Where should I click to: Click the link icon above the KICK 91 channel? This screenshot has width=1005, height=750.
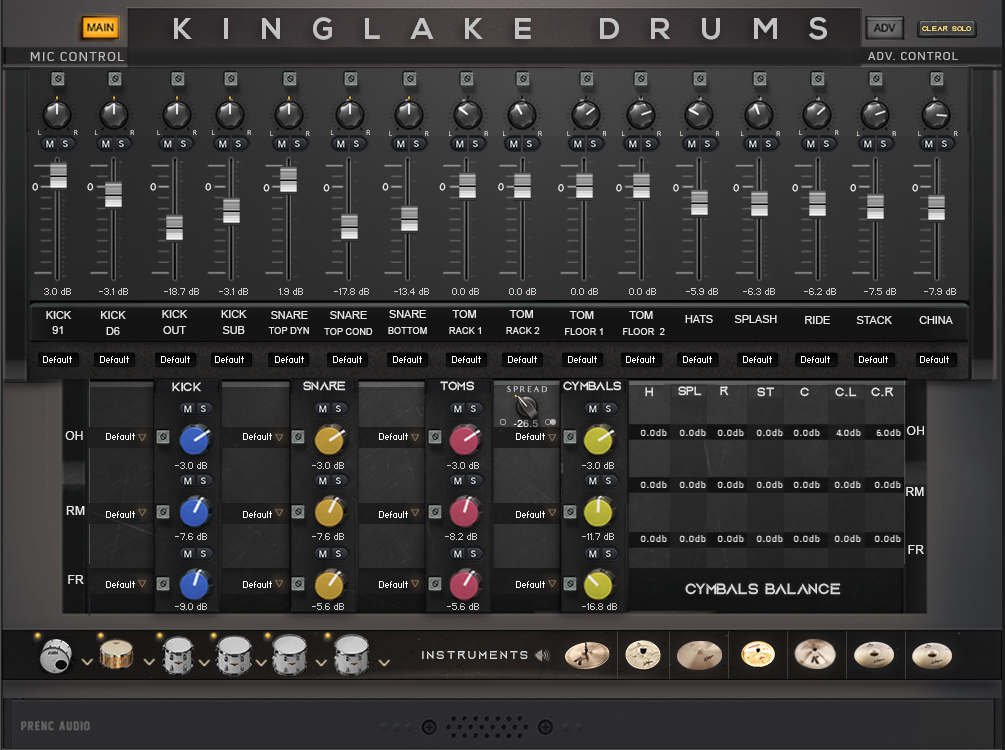58,79
